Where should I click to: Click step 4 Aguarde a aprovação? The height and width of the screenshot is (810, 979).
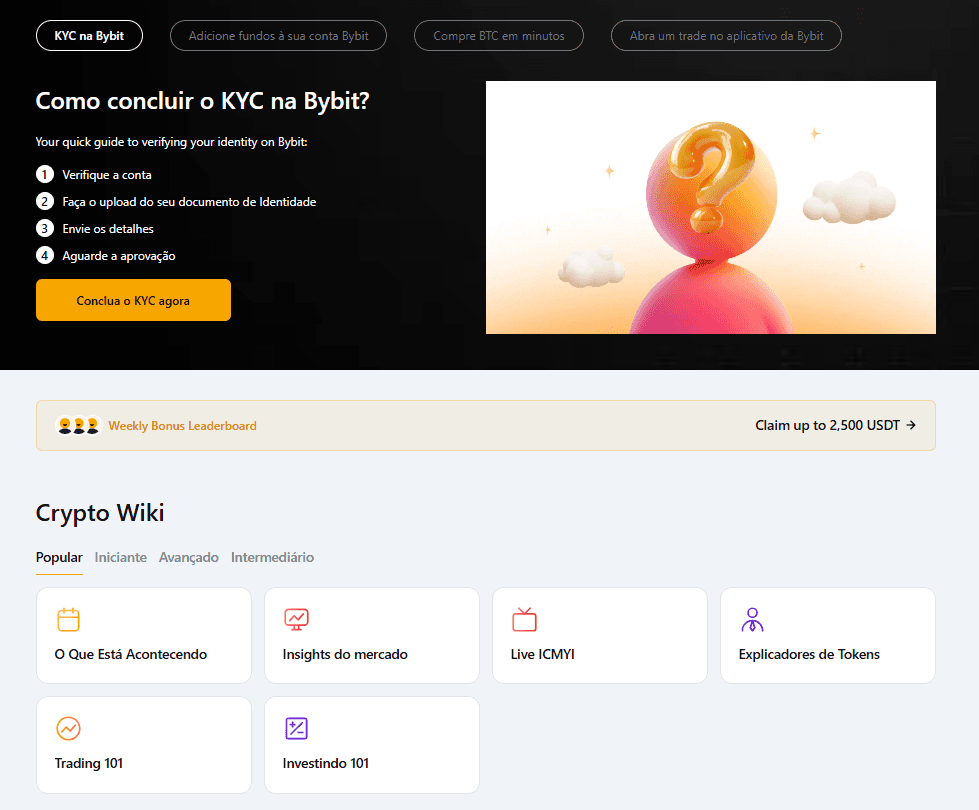pos(106,255)
